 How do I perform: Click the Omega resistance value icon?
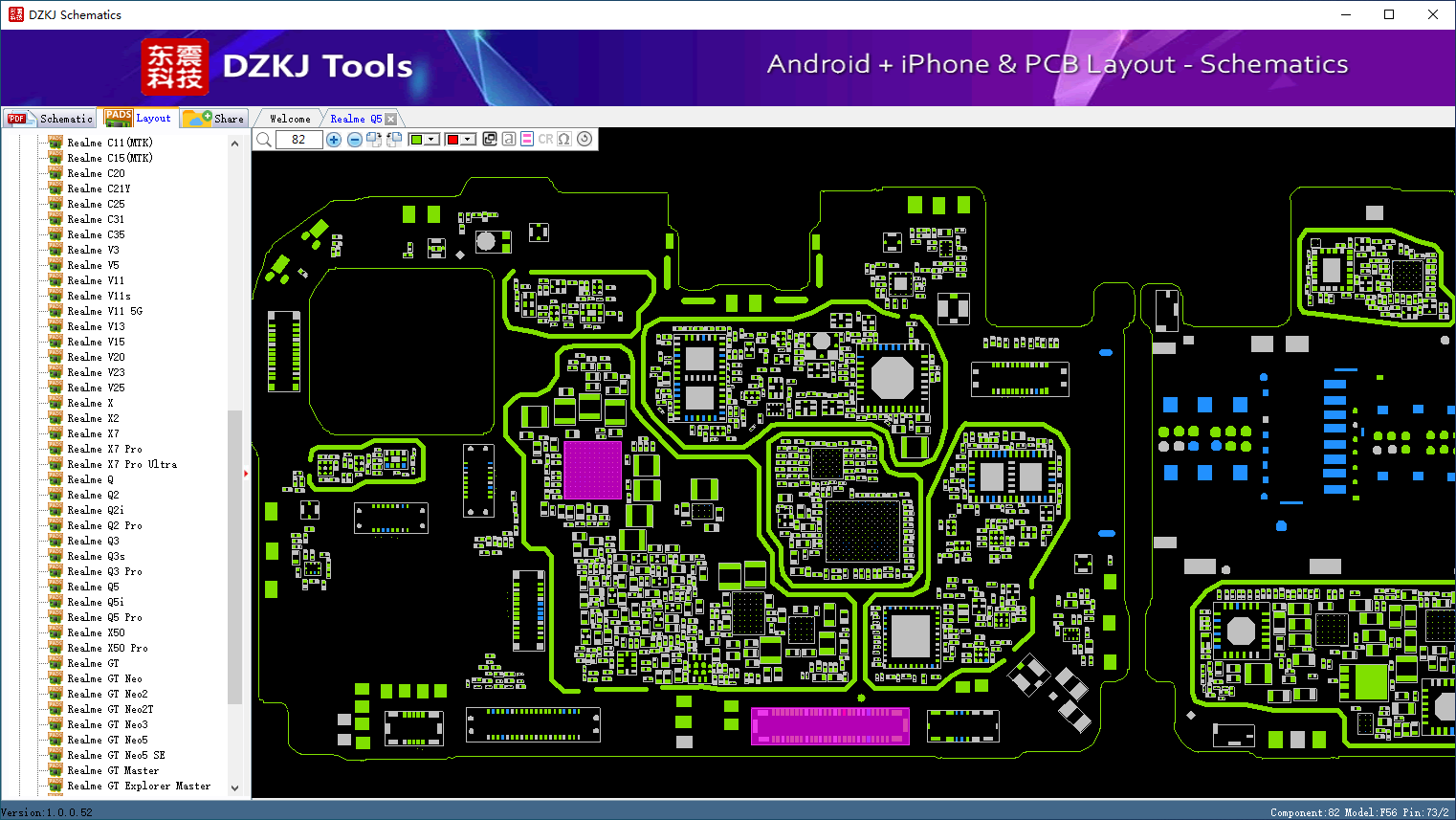point(564,139)
